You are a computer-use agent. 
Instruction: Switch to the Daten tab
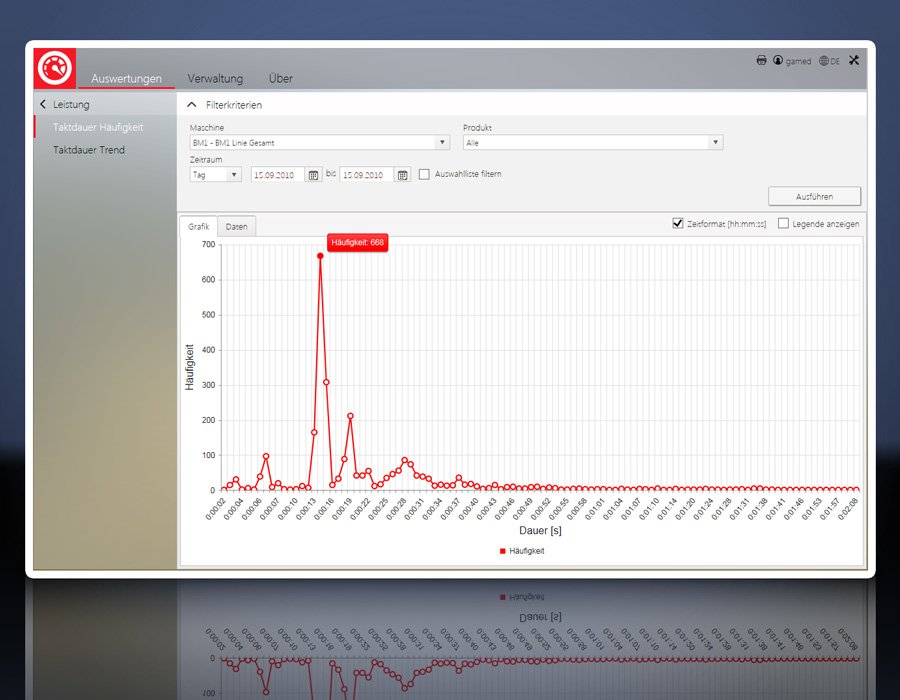point(236,227)
